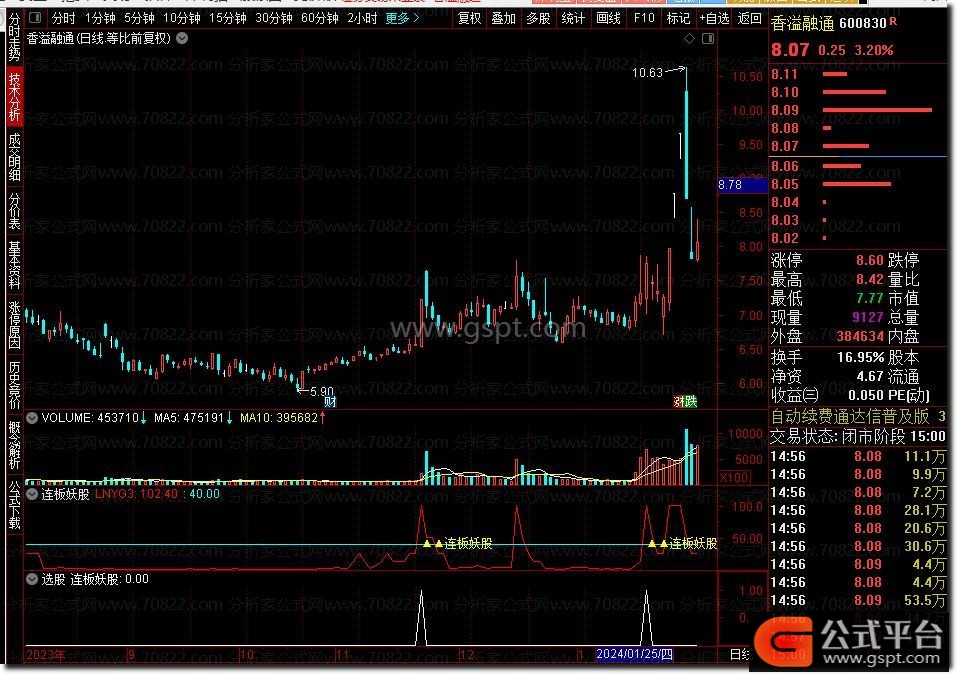Open the 统计 statistics tool
The image size is (959, 675).
tap(573, 18)
